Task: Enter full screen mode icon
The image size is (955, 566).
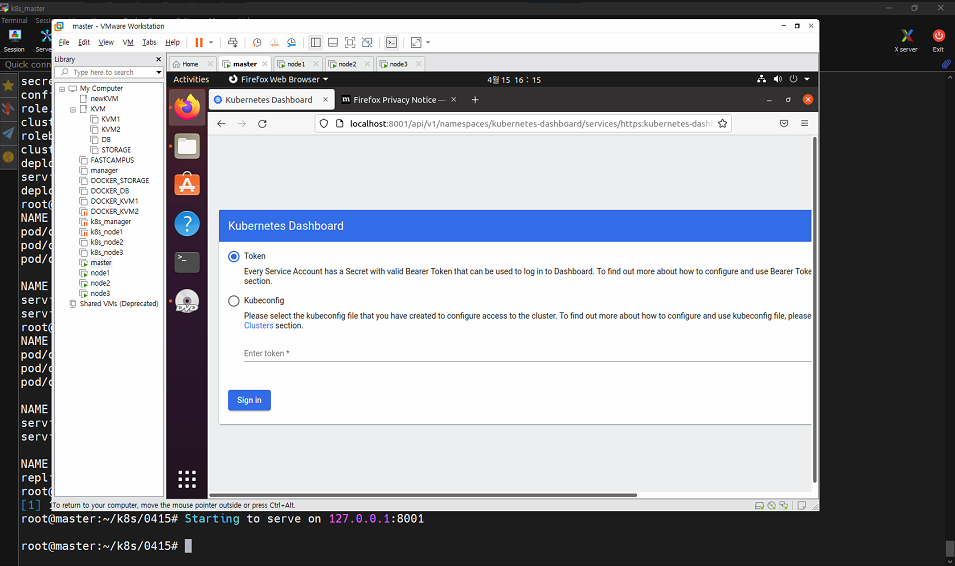Action: tap(350, 43)
